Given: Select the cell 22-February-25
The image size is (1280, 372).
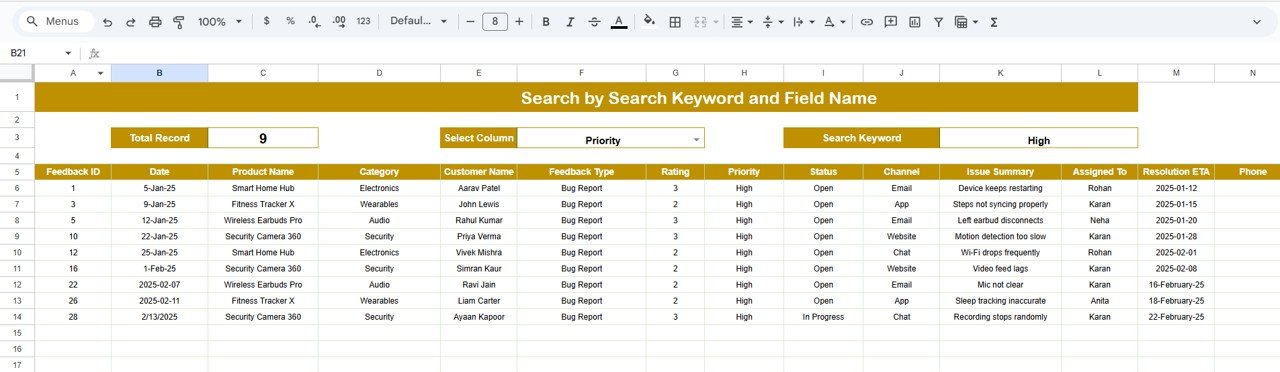Looking at the screenshot, I should tap(1176, 317).
